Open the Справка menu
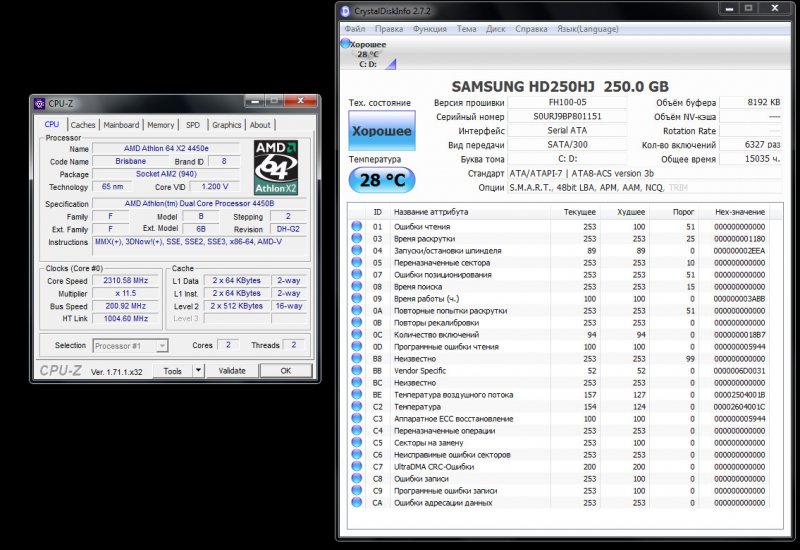 point(531,29)
